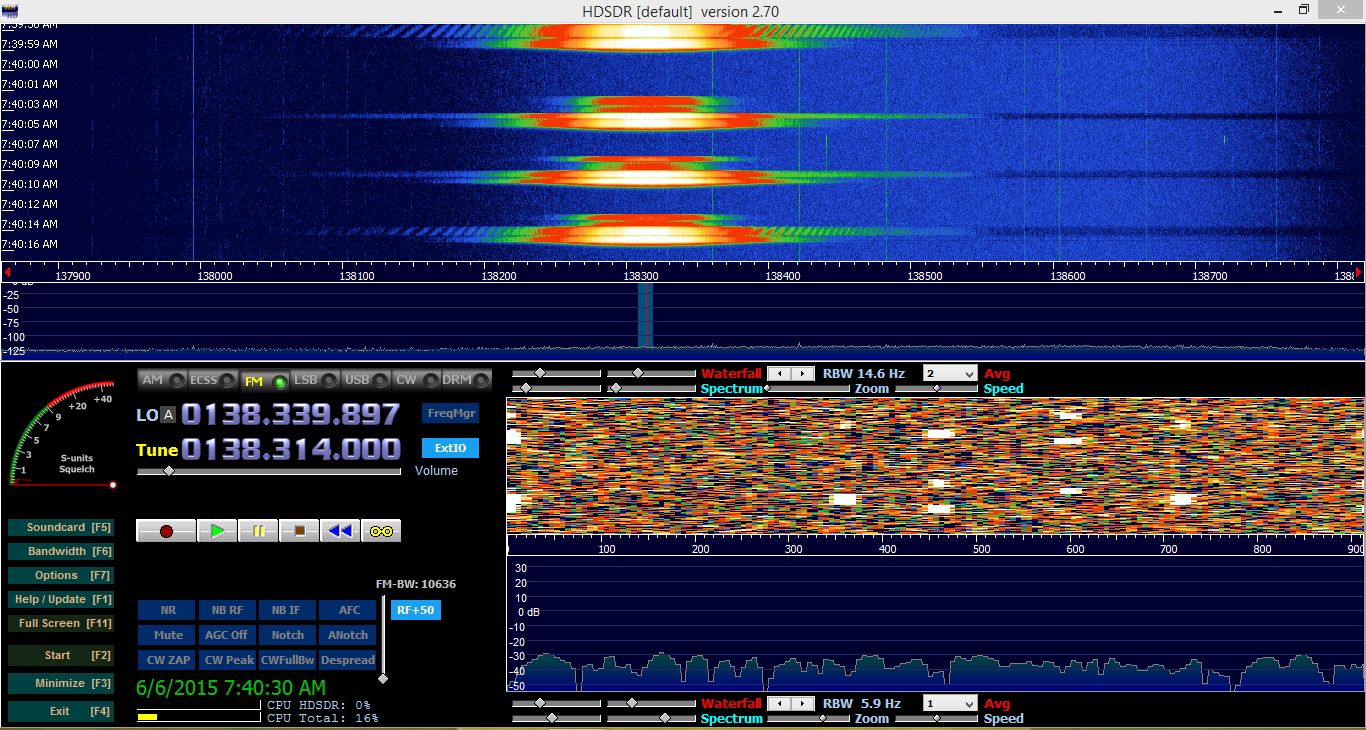The height and width of the screenshot is (730, 1366).
Task: Open the Options [F7] menu
Action: [60, 575]
